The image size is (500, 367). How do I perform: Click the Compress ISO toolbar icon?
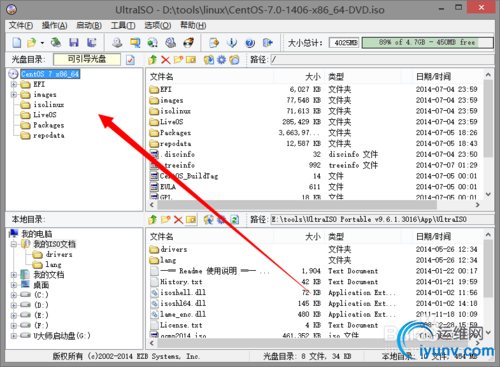click(135, 42)
